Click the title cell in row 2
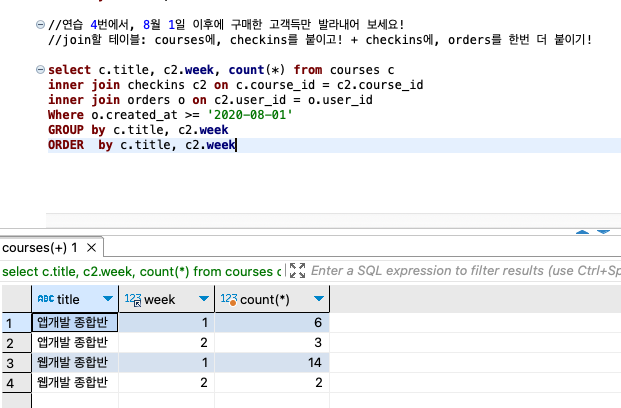This screenshot has width=621, height=408. coord(75,343)
